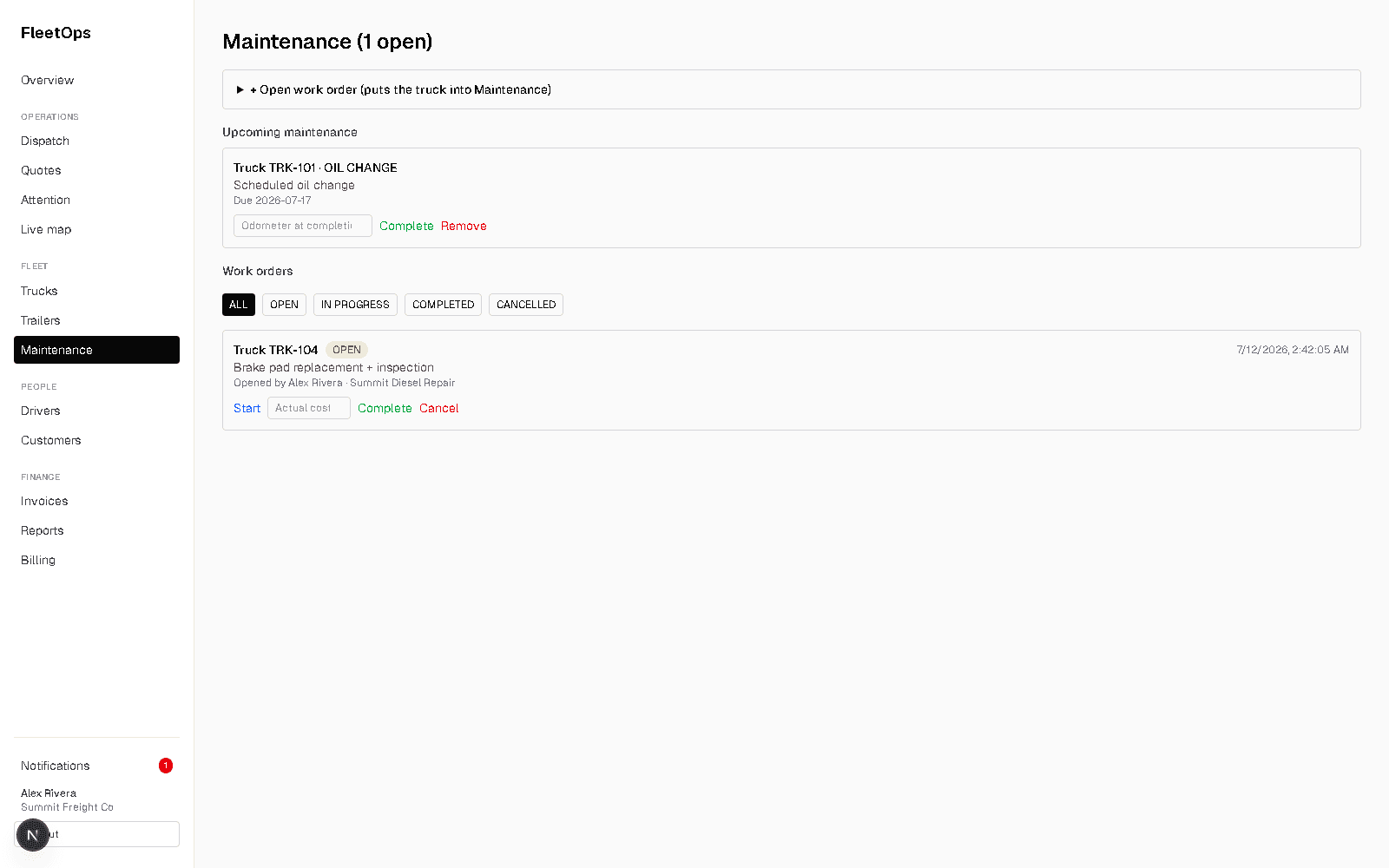The image size is (1389, 868).
Task: Click the 7/12/2026, 2:42:05 AM timestamp
Action: coord(1293,350)
